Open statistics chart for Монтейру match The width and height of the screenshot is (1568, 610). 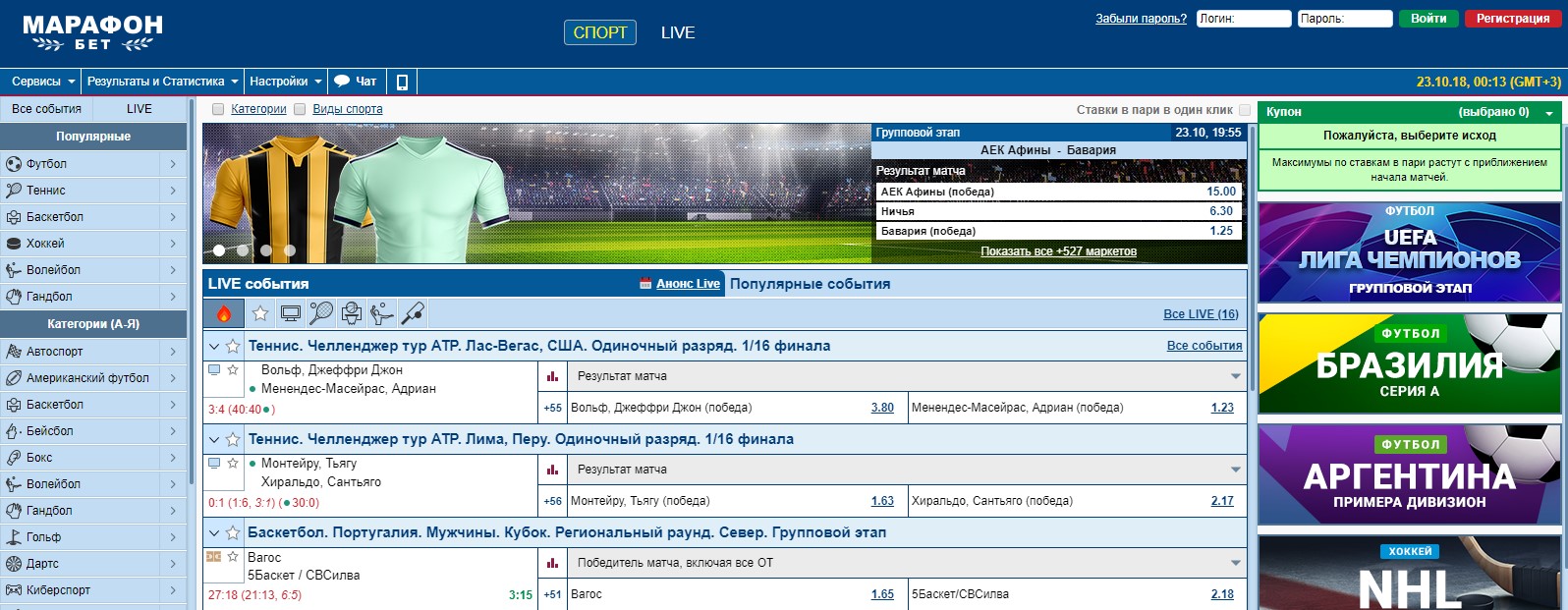(x=552, y=470)
